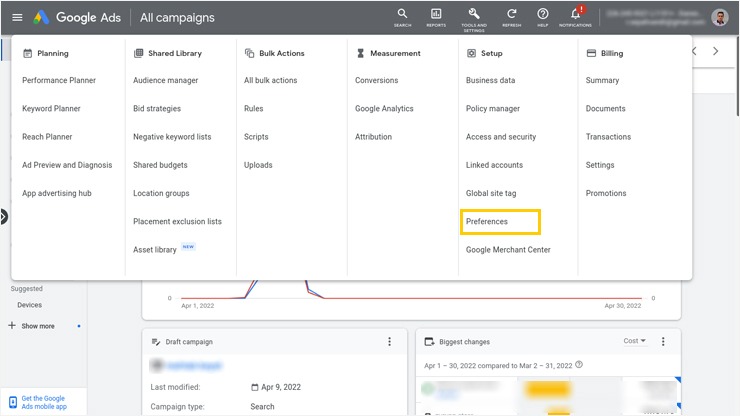Open Audience manager
The height and width of the screenshot is (416, 740).
166,80
